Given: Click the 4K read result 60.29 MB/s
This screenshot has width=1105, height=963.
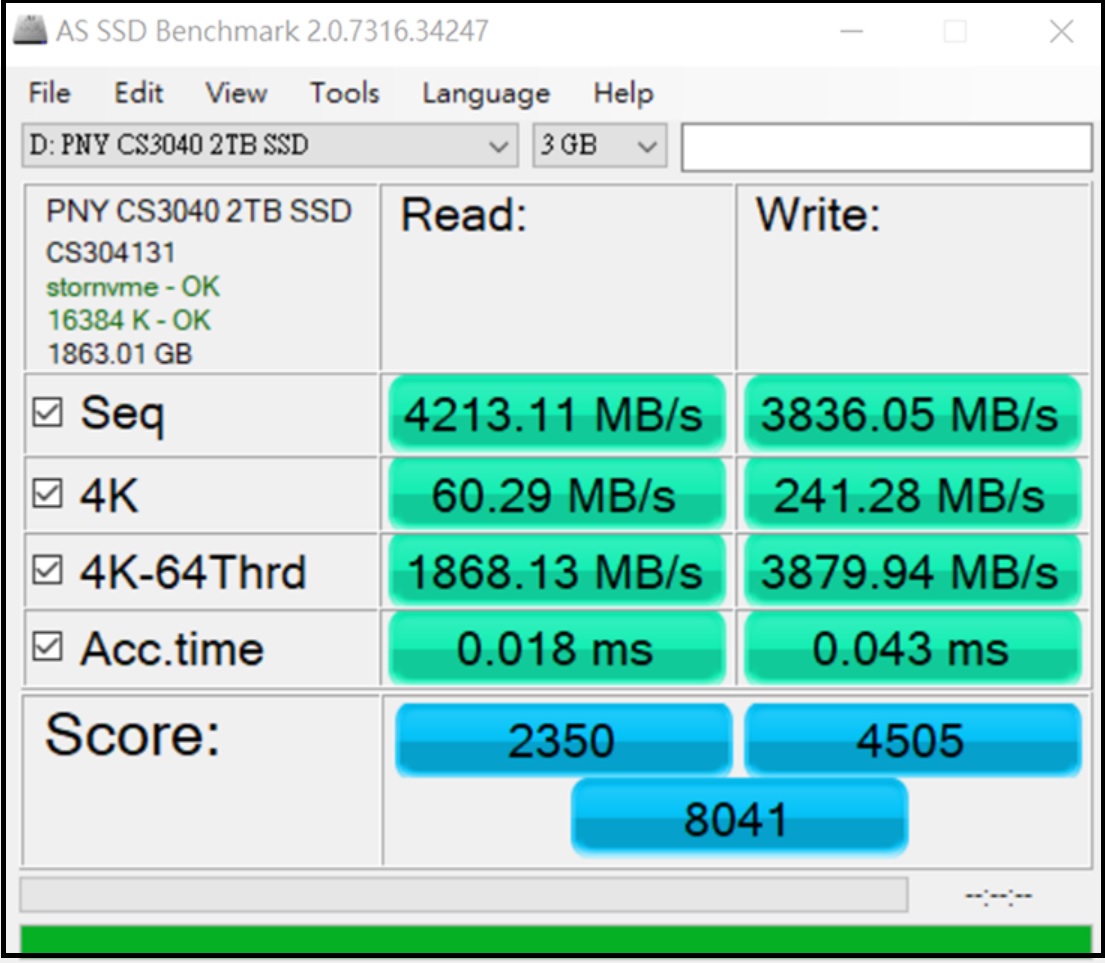Looking at the screenshot, I should click(557, 495).
